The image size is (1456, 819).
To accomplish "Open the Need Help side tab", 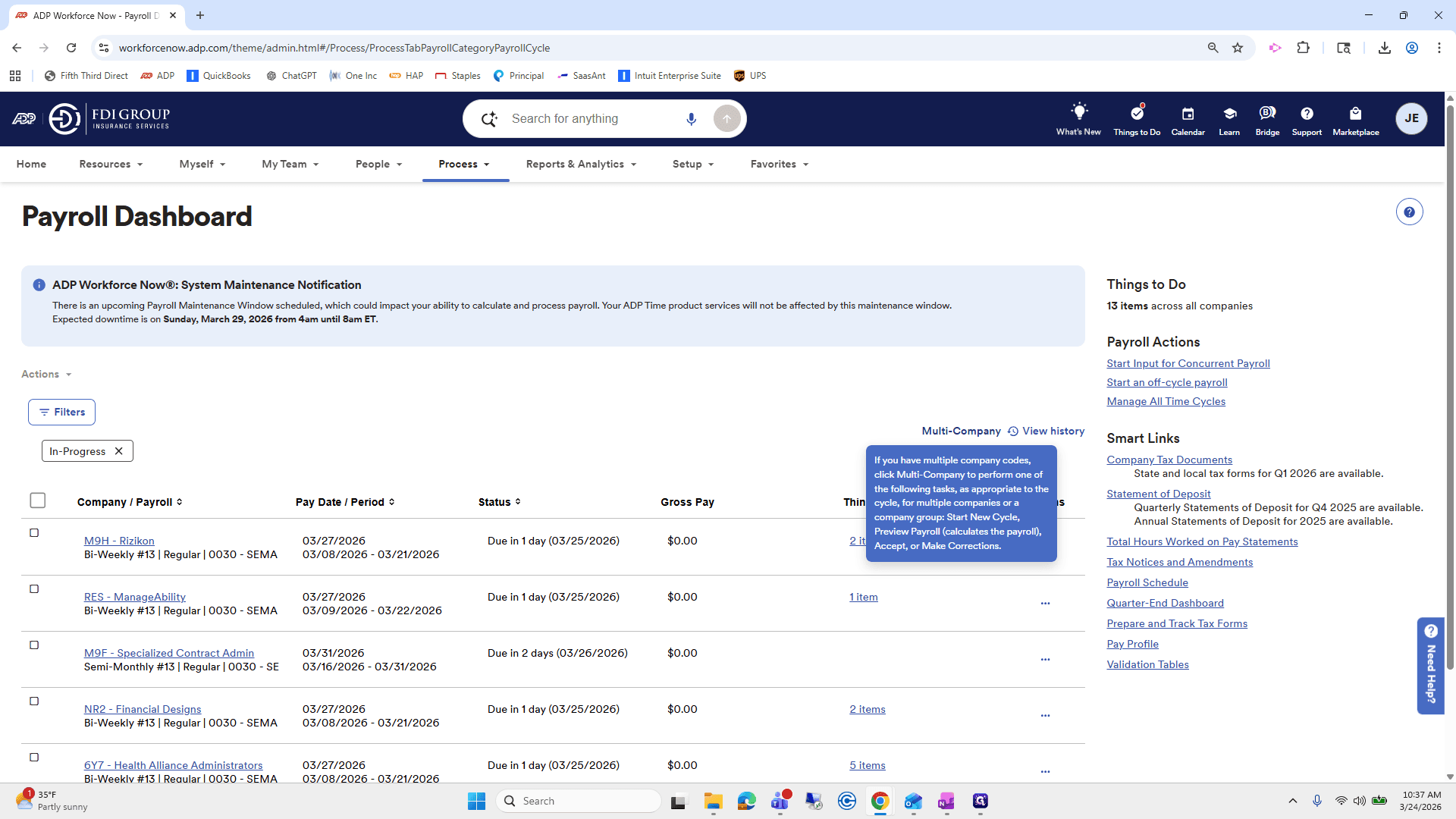I will (1430, 665).
